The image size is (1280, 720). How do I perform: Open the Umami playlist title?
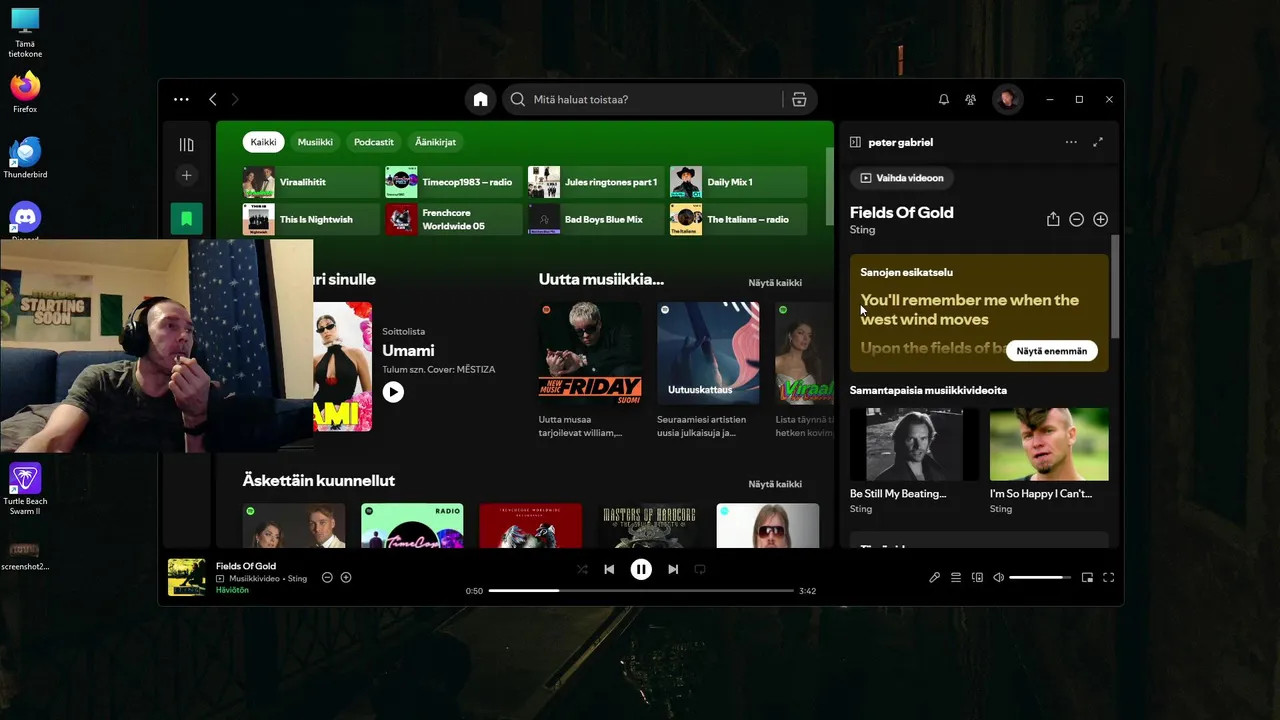click(408, 351)
